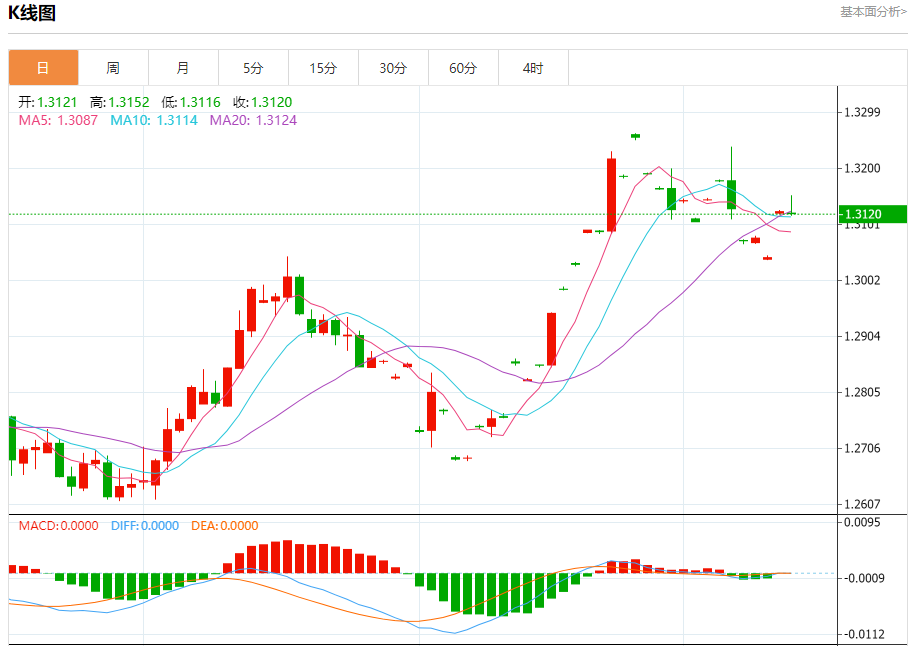The height and width of the screenshot is (646, 916).
Task: Switch to the 周 weekly tab
Action: (113, 68)
